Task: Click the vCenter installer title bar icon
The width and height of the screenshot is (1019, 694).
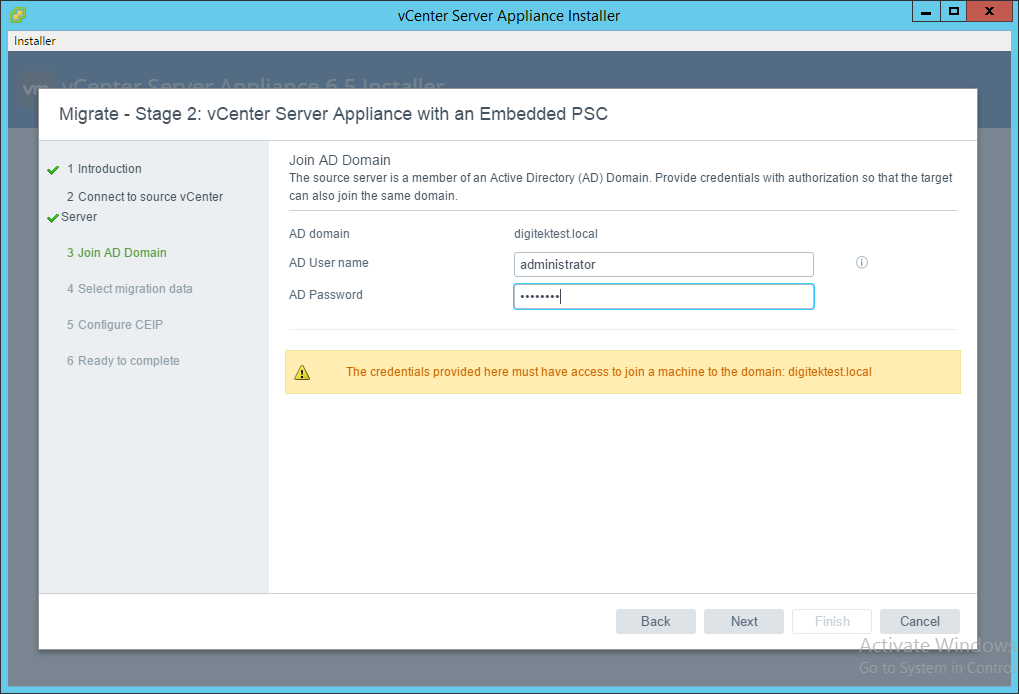Action: 18,14
